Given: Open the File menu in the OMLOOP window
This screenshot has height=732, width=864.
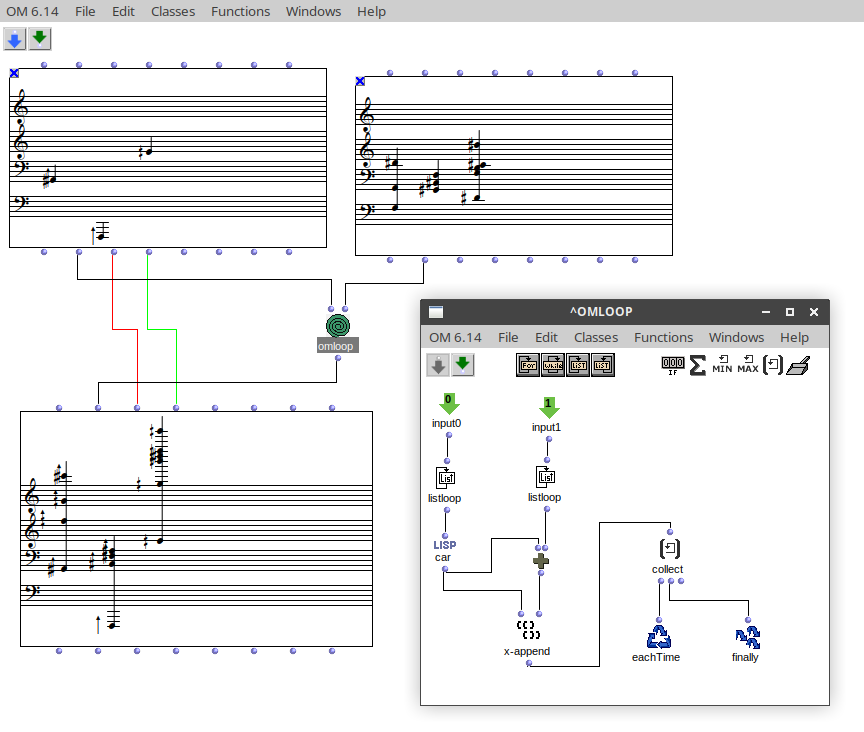Looking at the screenshot, I should tap(508, 337).
